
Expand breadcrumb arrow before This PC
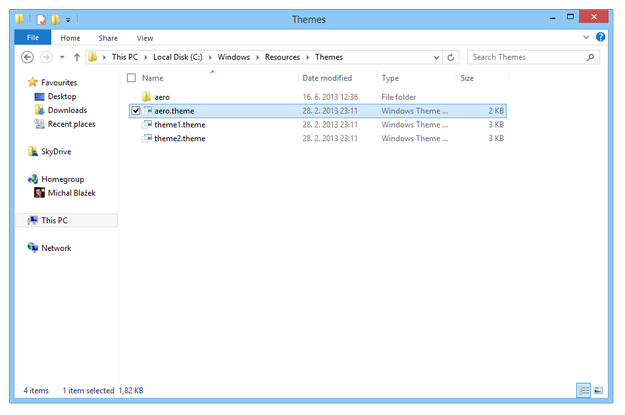[x=104, y=57]
